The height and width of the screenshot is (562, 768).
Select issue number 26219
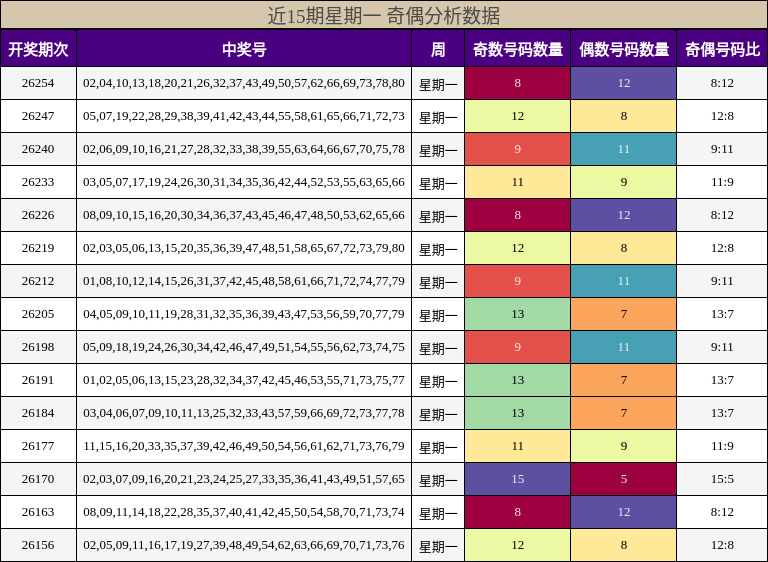[x=38, y=248]
